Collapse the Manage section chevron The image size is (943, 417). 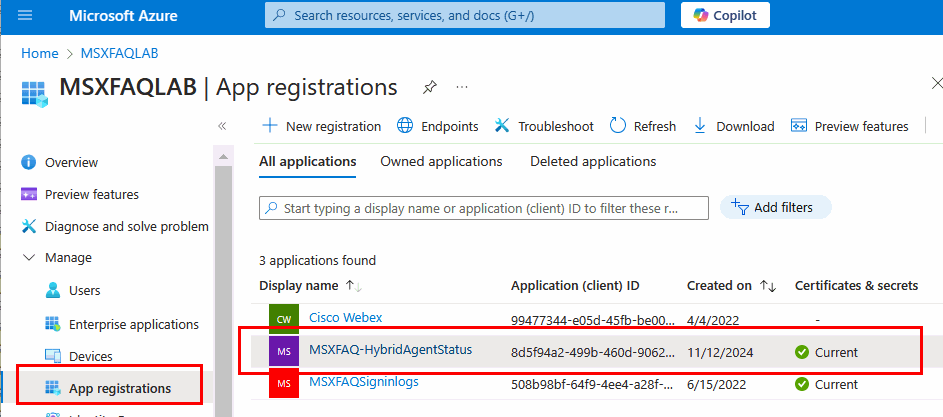pos(28,258)
